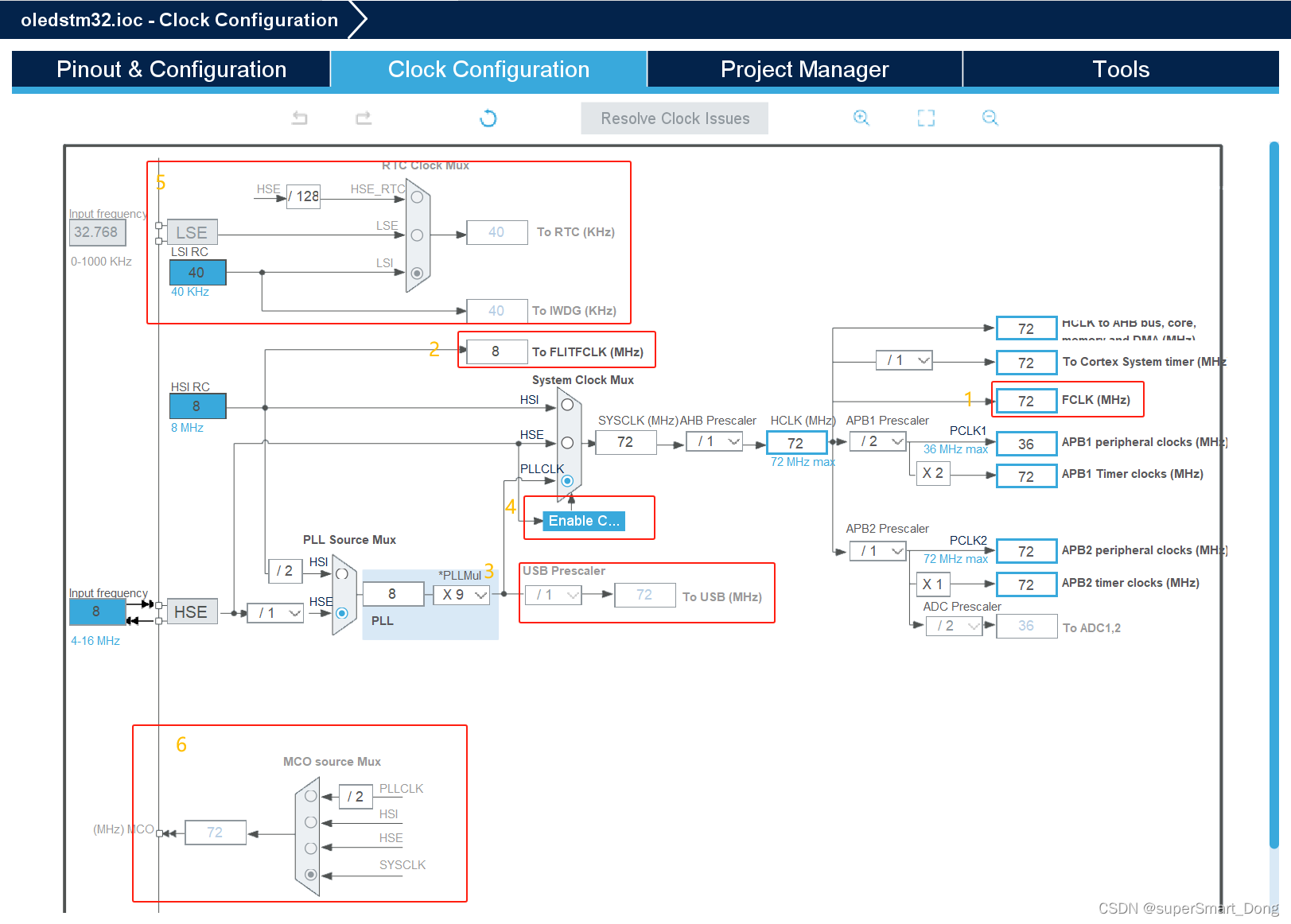Click HCLK (MHz) 72 input field

[796, 443]
